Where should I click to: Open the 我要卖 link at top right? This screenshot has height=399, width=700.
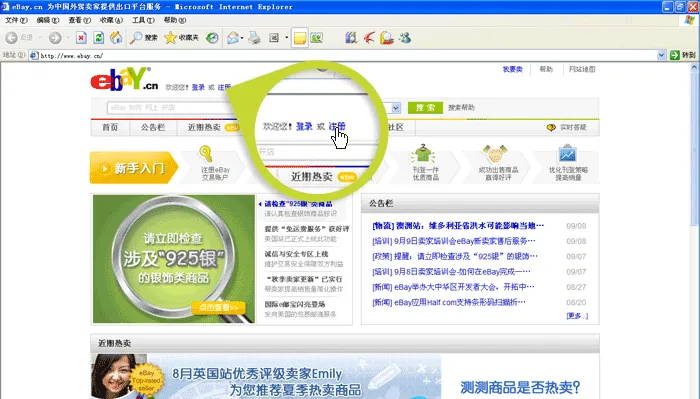click(512, 69)
